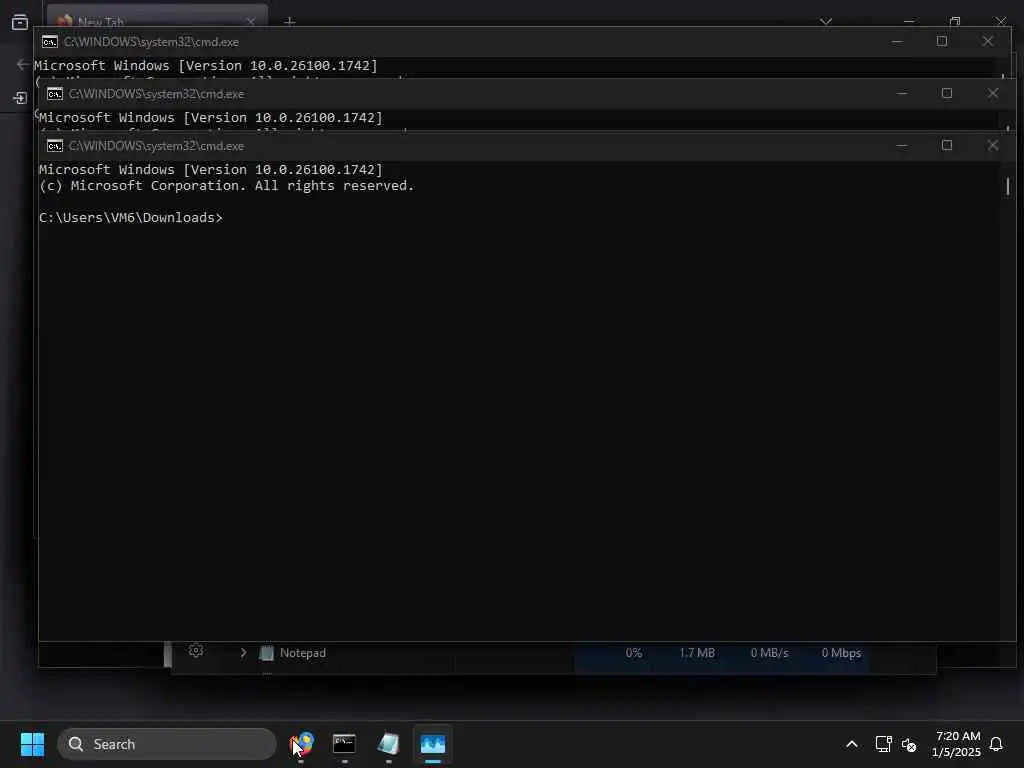Click Notepad's 0 MB/s disk value
The width and height of the screenshot is (1024, 768).
click(x=769, y=652)
